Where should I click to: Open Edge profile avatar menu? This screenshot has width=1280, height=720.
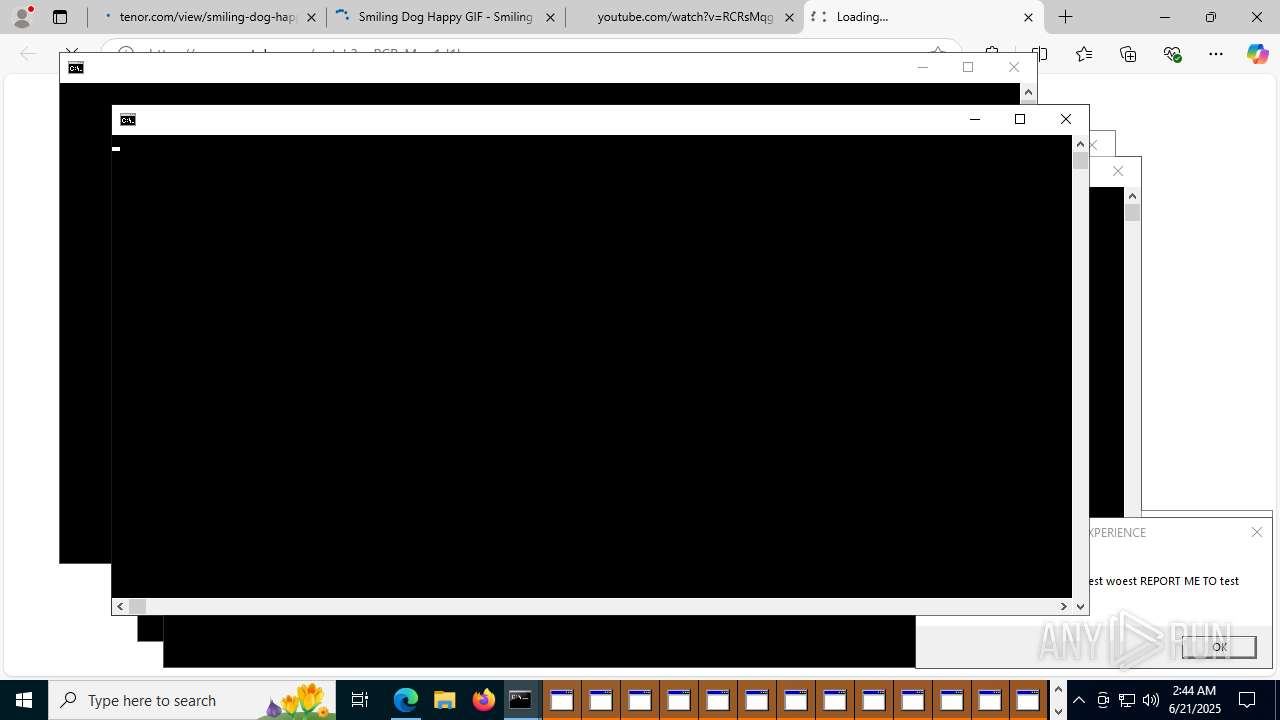(x=22, y=17)
